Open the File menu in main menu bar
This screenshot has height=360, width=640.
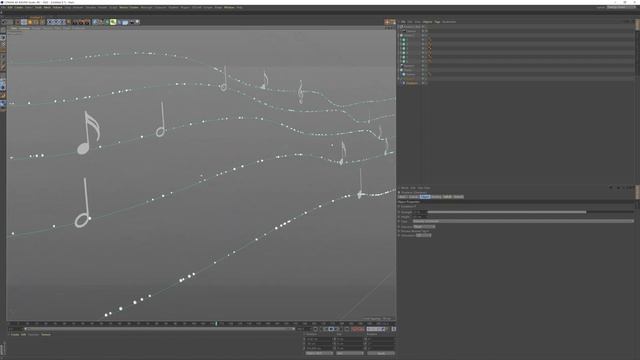pos(3,7)
